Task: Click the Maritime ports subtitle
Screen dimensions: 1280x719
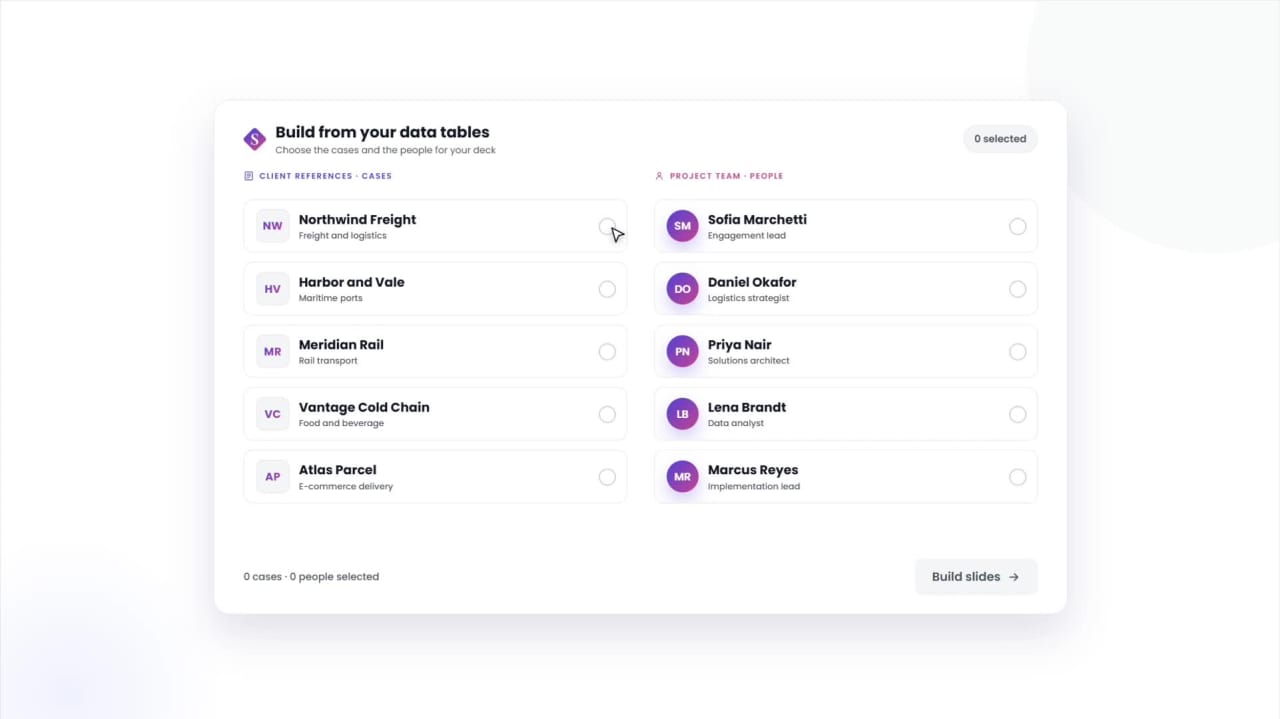Action: tap(331, 298)
